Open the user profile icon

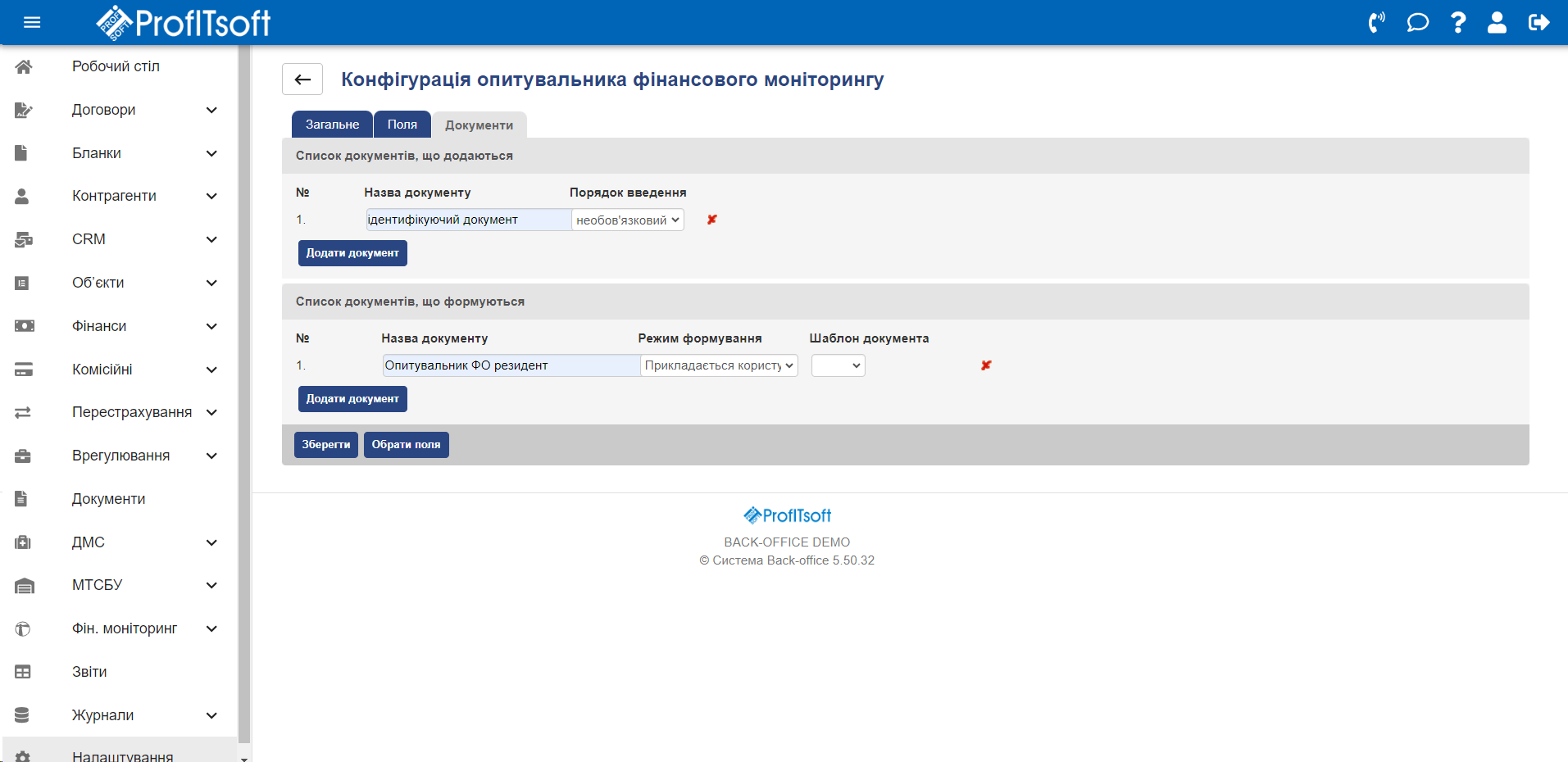coord(1497,22)
